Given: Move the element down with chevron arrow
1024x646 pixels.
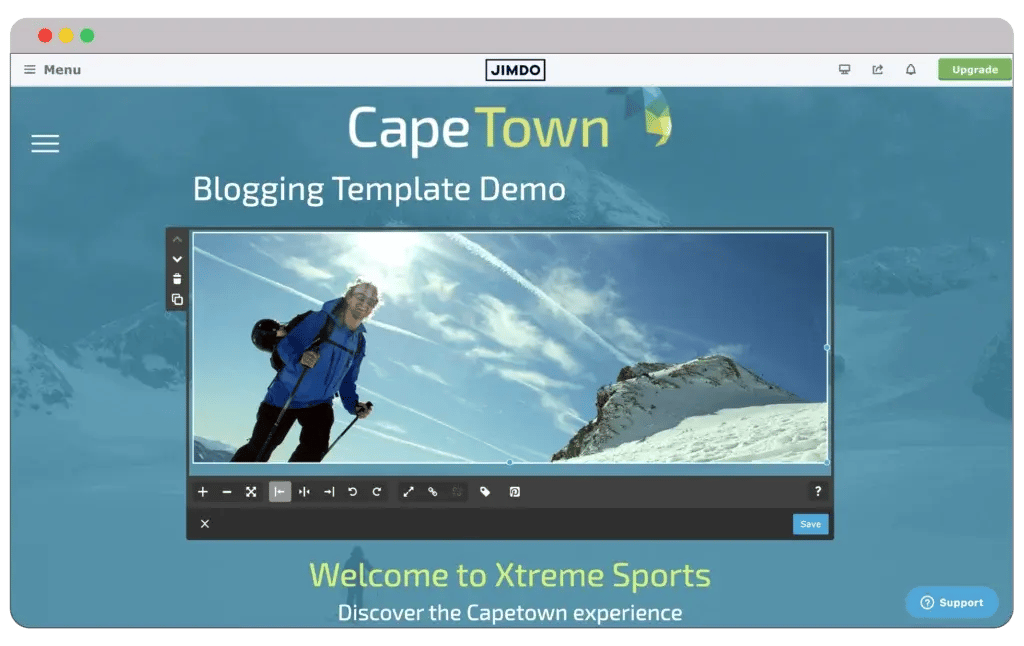Looking at the screenshot, I should pyautogui.click(x=177, y=260).
